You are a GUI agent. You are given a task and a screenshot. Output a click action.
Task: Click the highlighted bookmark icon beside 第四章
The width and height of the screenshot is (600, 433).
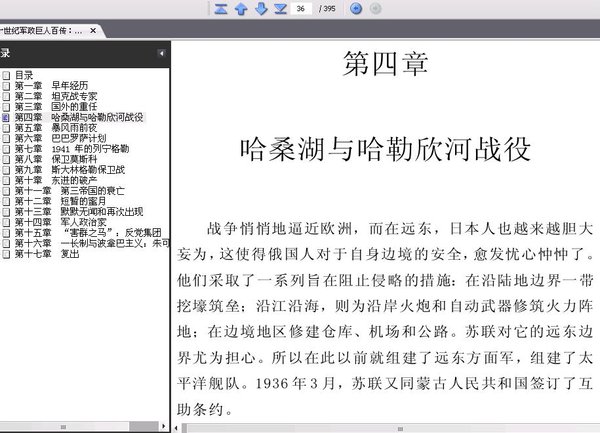coord(6,117)
